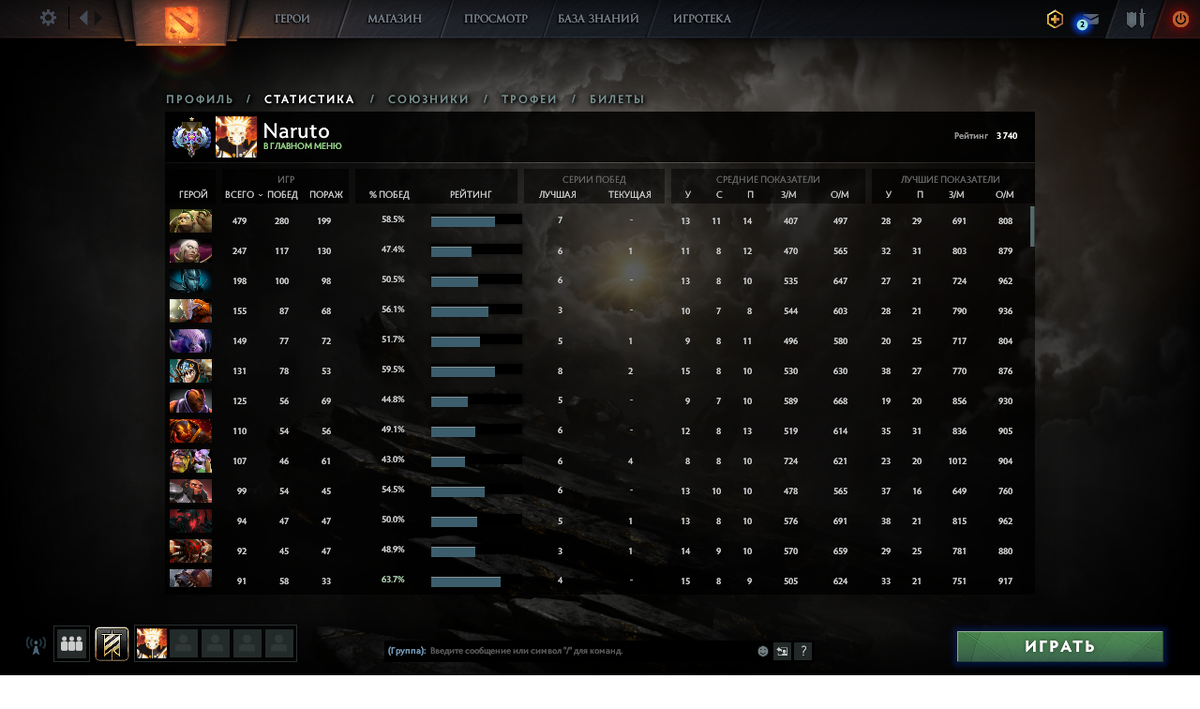Open the settings gear icon

coord(47,17)
